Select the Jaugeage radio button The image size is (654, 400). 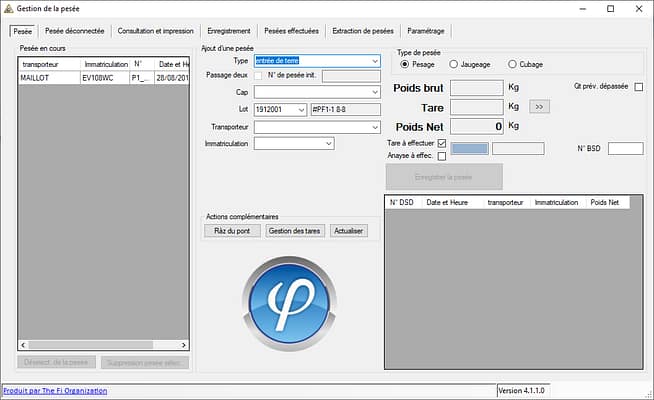tap(454, 64)
